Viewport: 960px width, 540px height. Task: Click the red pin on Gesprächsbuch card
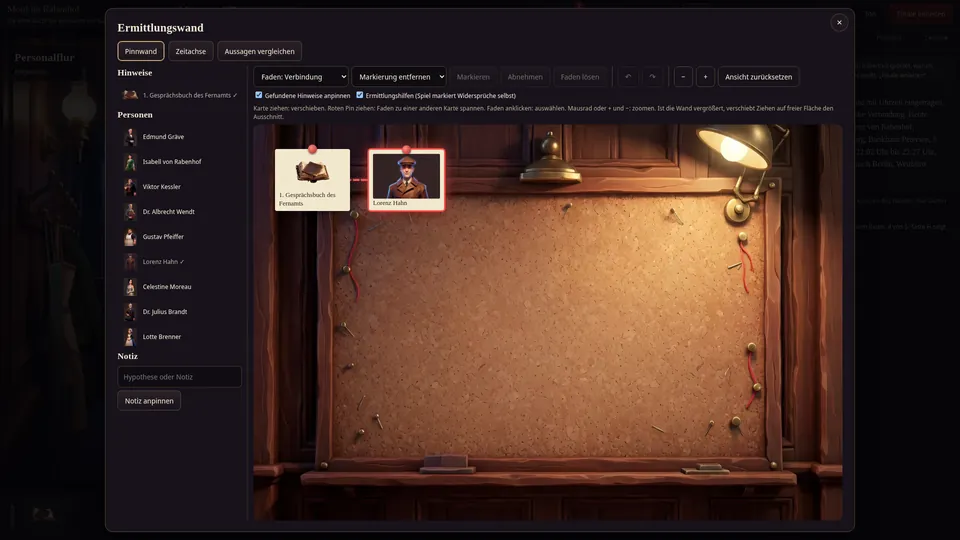click(x=312, y=149)
